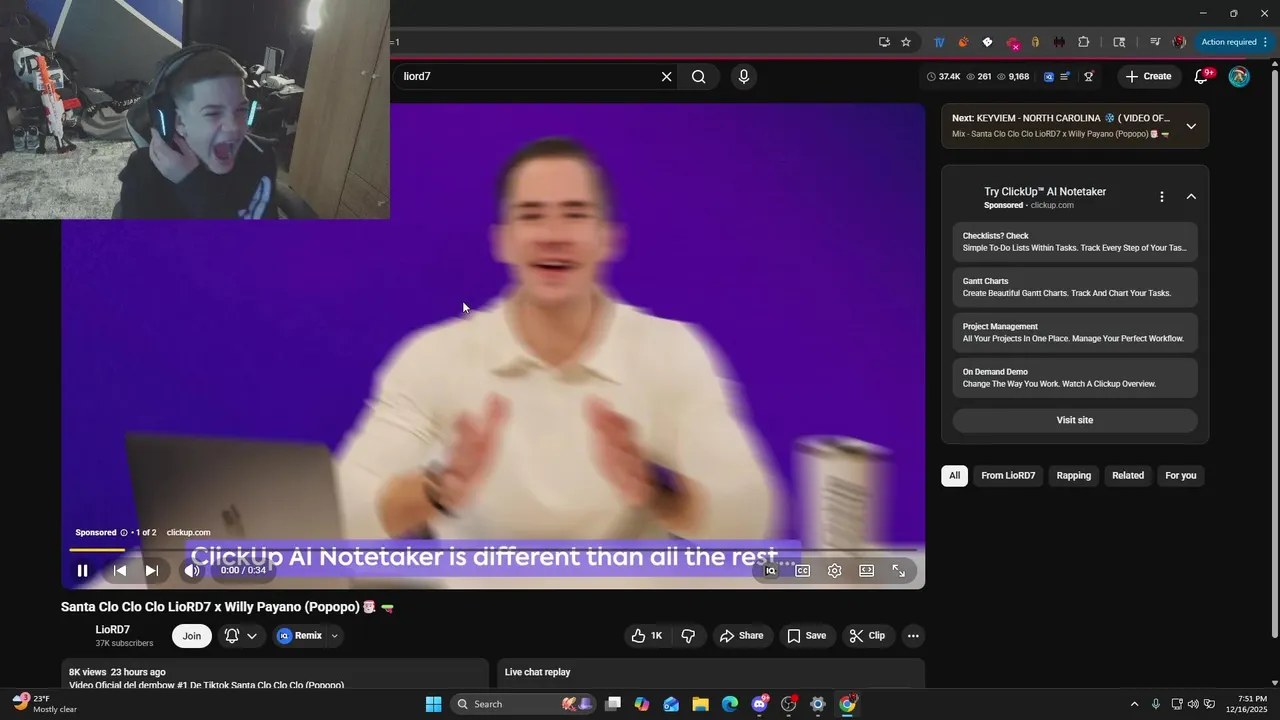Select the Related chip
The width and height of the screenshot is (1280, 720).
click(1128, 475)
